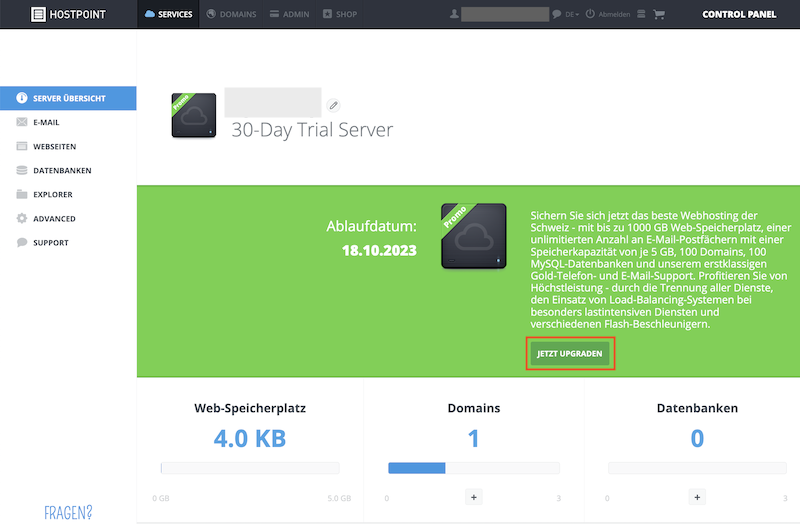Click the Domains heading in statistics

click(x=474, y=408)
